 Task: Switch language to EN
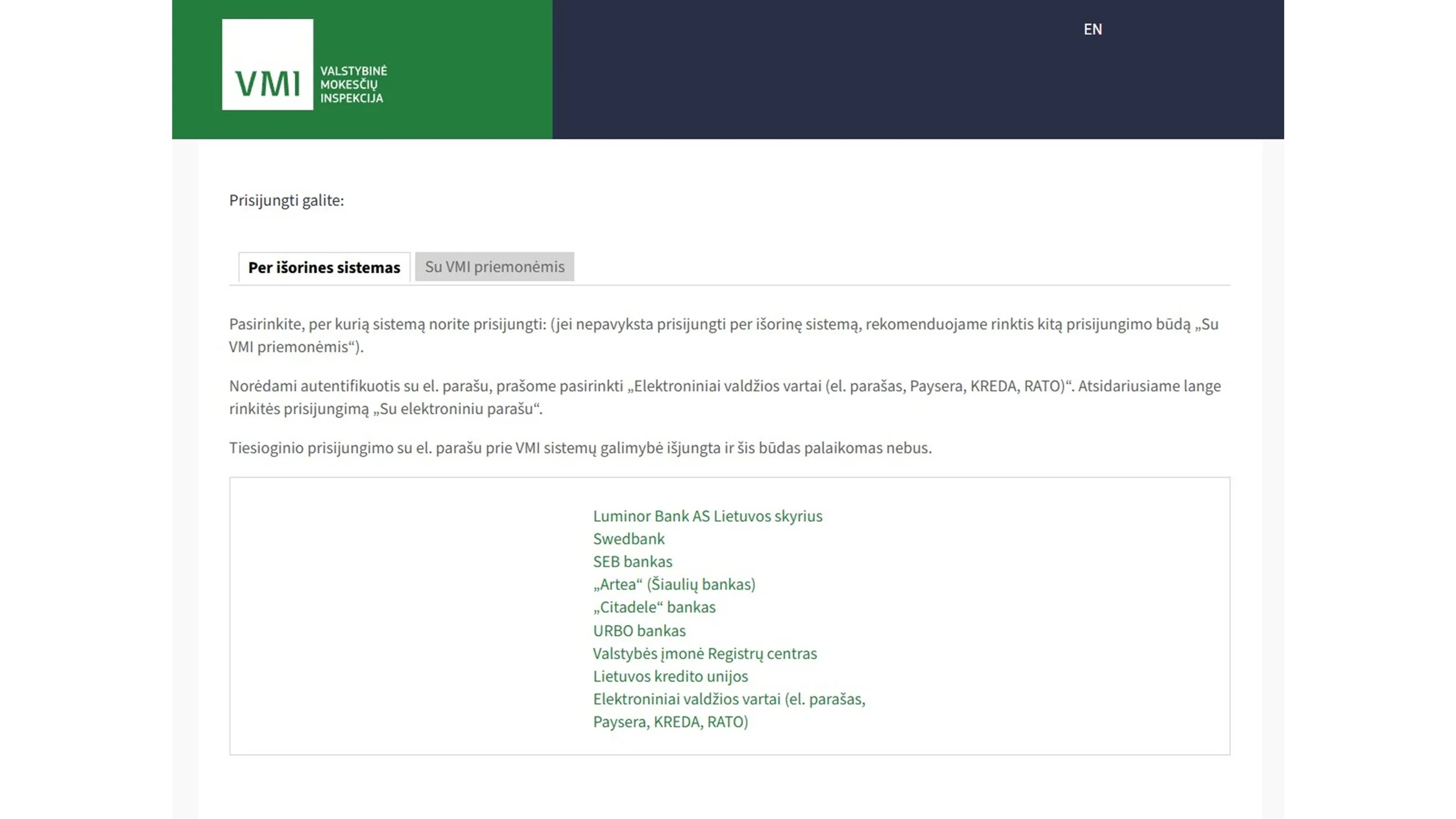tap(1092, 29)
